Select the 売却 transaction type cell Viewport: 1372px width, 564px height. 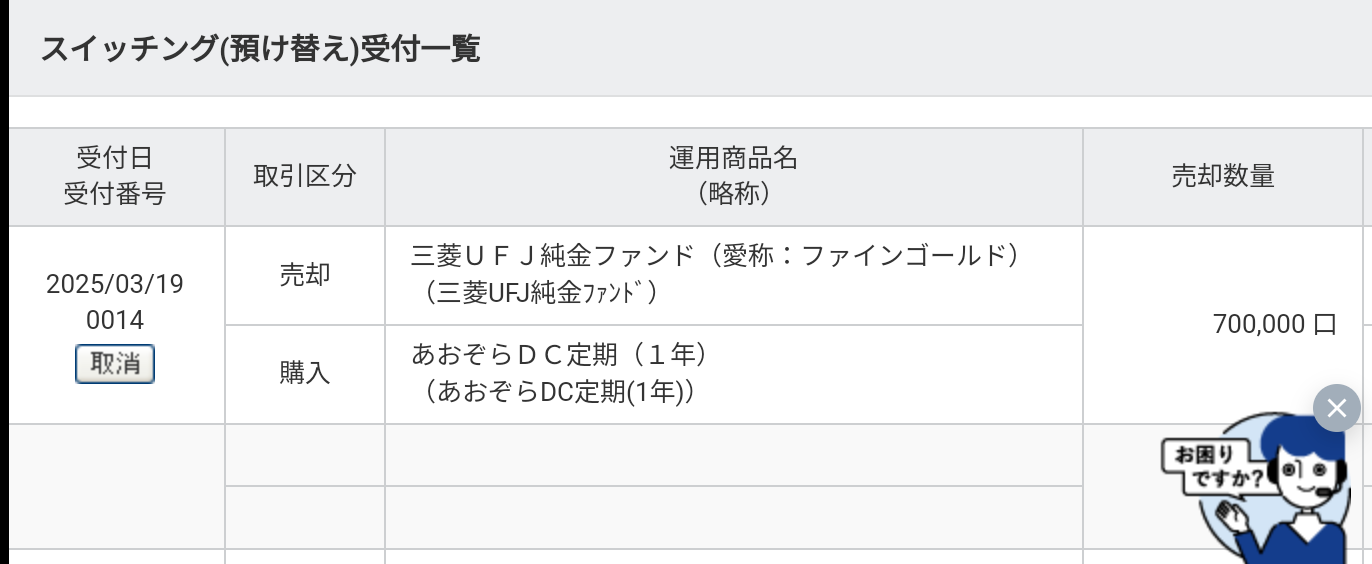[x=305, y=275]
